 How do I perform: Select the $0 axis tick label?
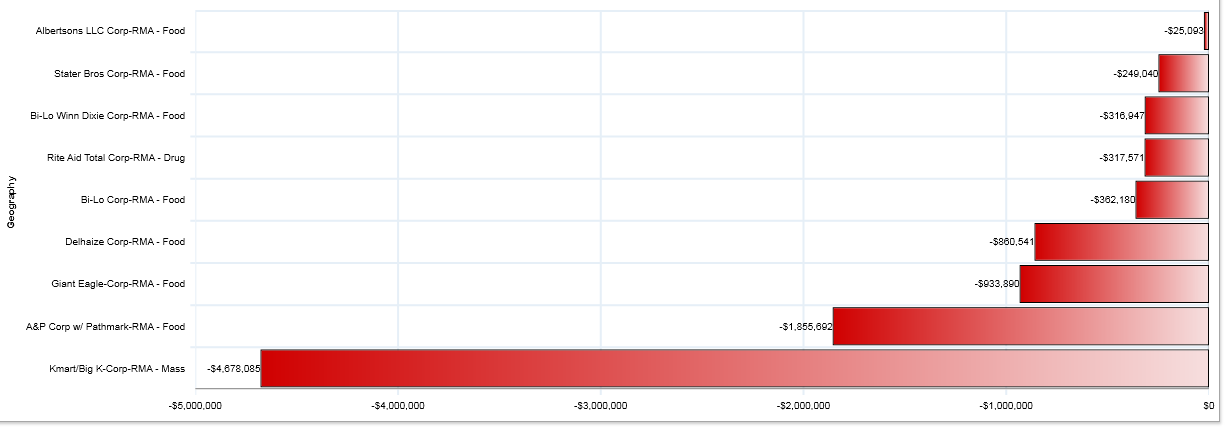[x=1207, y=406]
